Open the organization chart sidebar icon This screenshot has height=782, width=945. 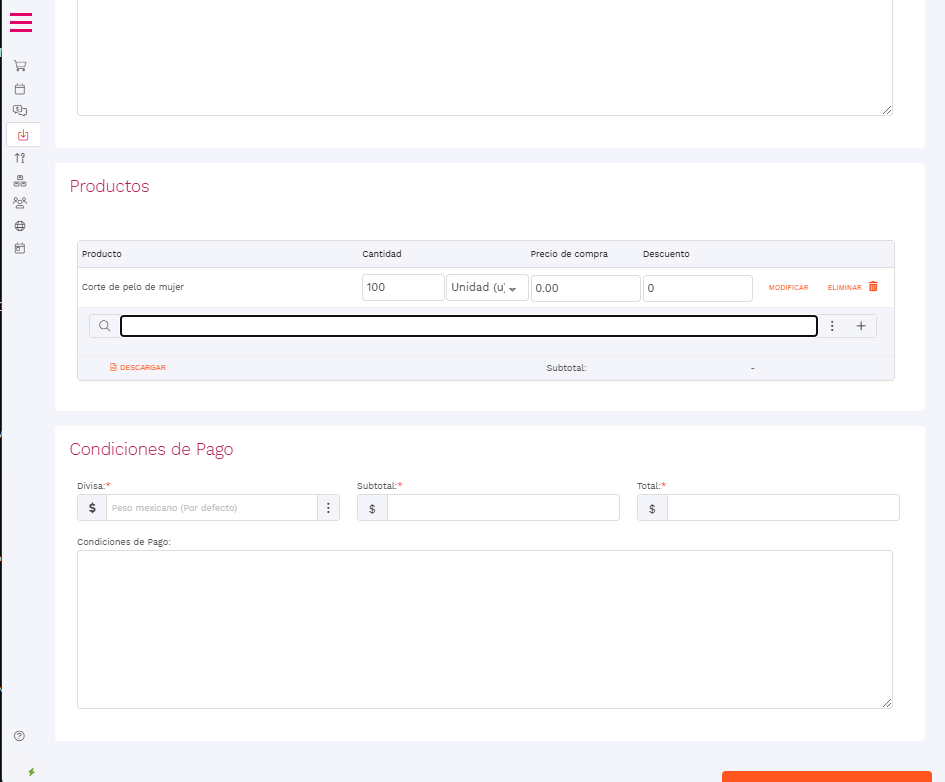(20, 181)
